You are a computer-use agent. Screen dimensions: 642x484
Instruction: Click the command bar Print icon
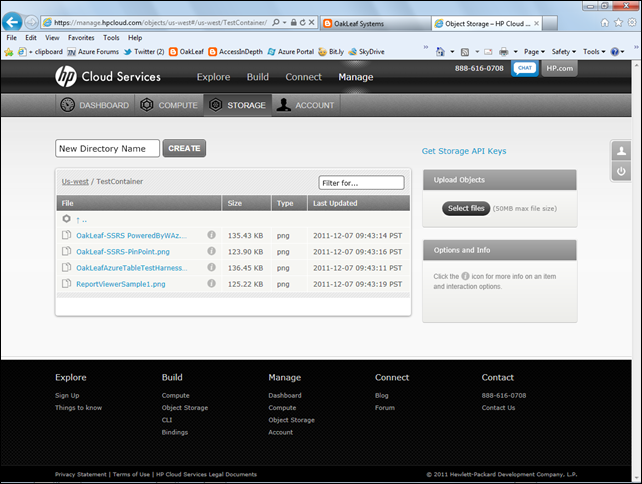coord(504,52)
